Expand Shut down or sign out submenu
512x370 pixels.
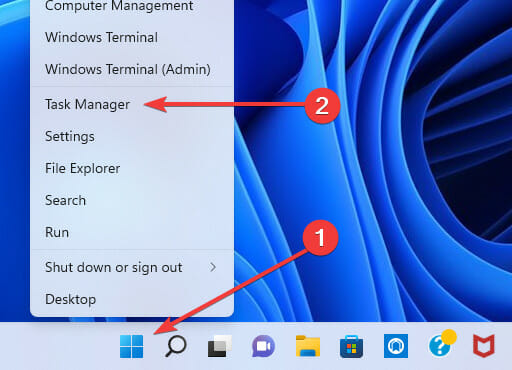coord(132,267)
